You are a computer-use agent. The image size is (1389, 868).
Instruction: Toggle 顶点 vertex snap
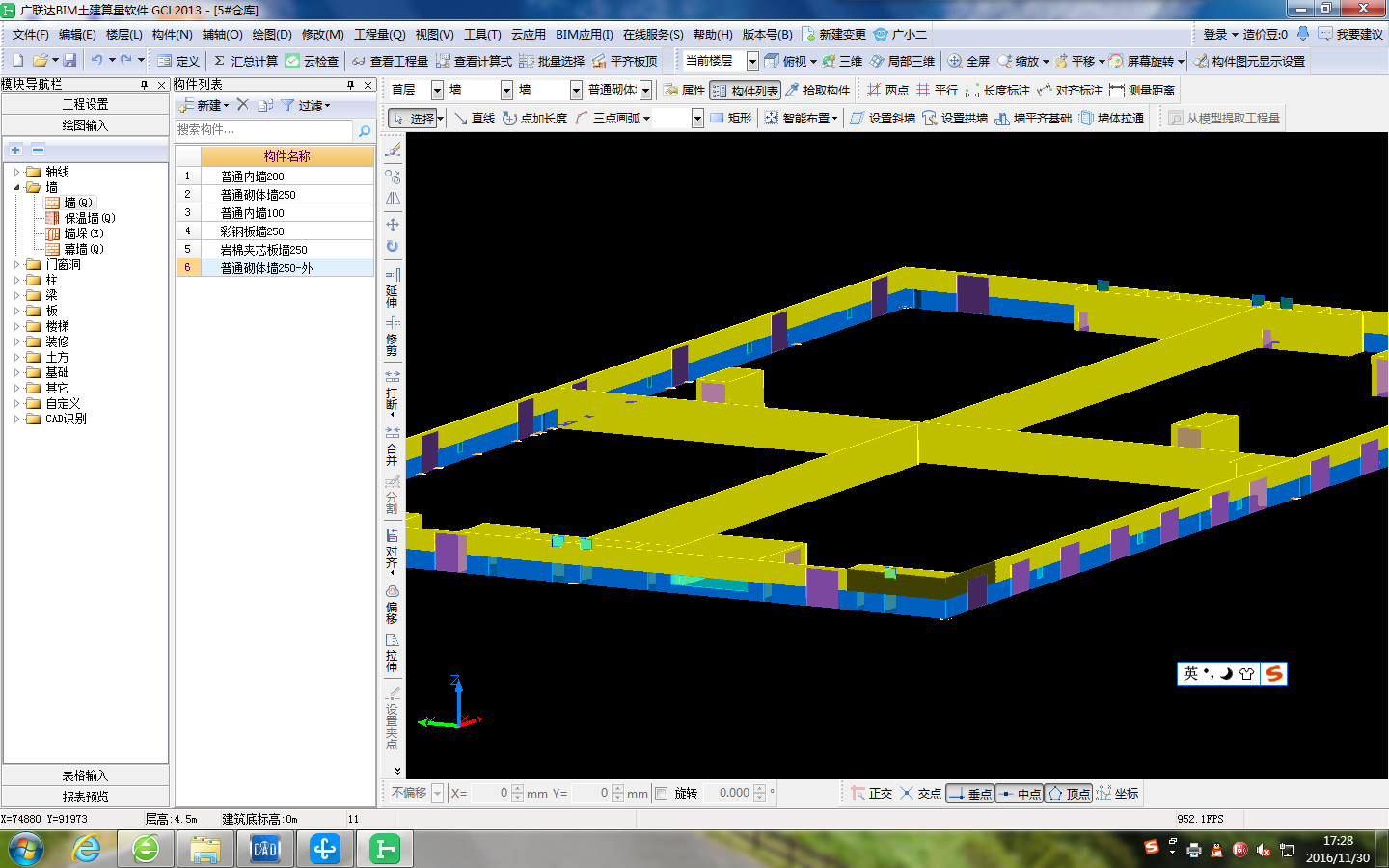click(1069, 793)
